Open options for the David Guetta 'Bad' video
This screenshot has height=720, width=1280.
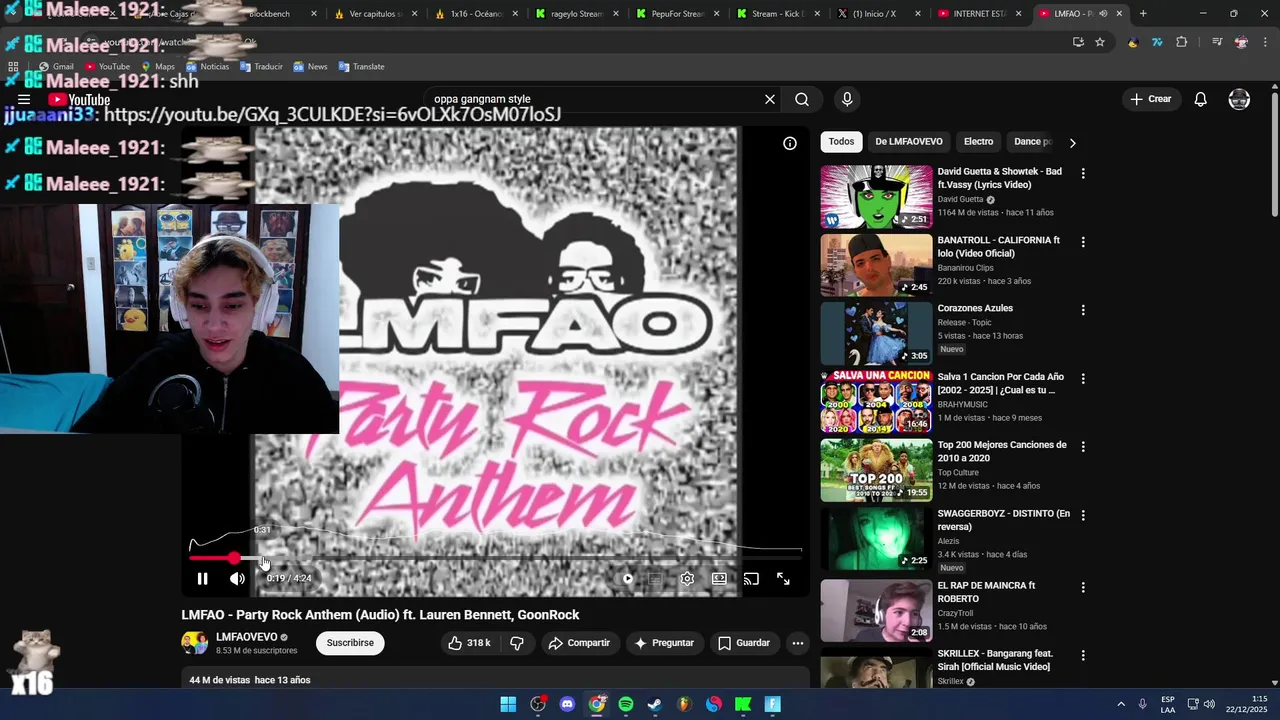[x=1082, y=174]
